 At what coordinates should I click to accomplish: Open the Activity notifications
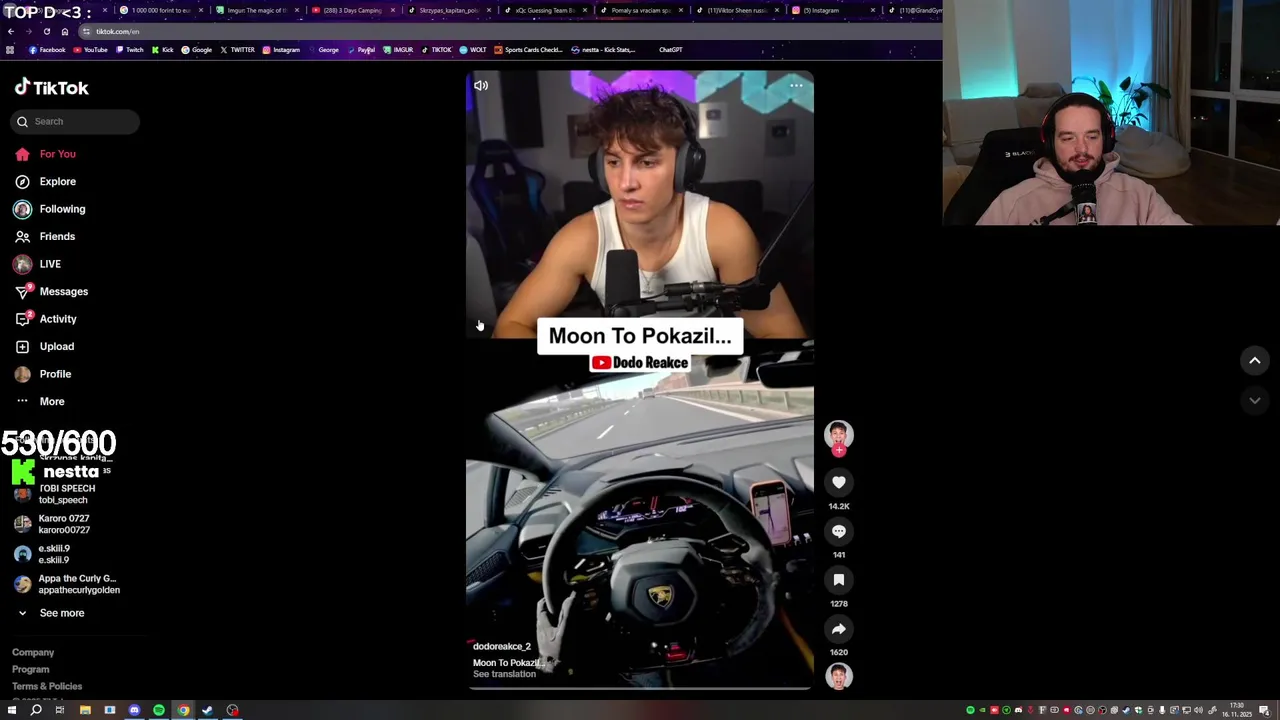(58, 319)
